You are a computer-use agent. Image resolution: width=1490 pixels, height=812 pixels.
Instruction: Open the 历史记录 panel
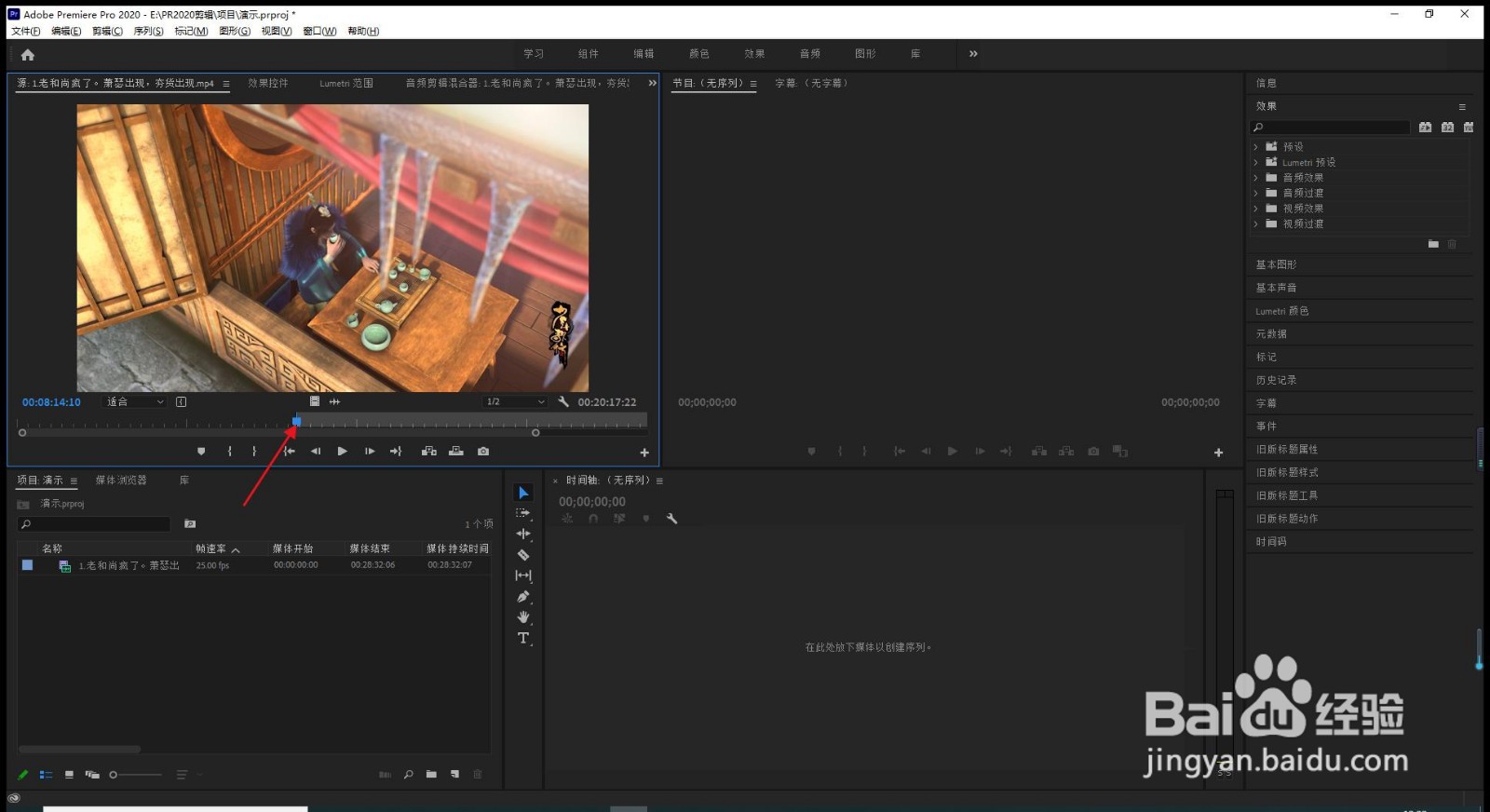click(1276, 380)
